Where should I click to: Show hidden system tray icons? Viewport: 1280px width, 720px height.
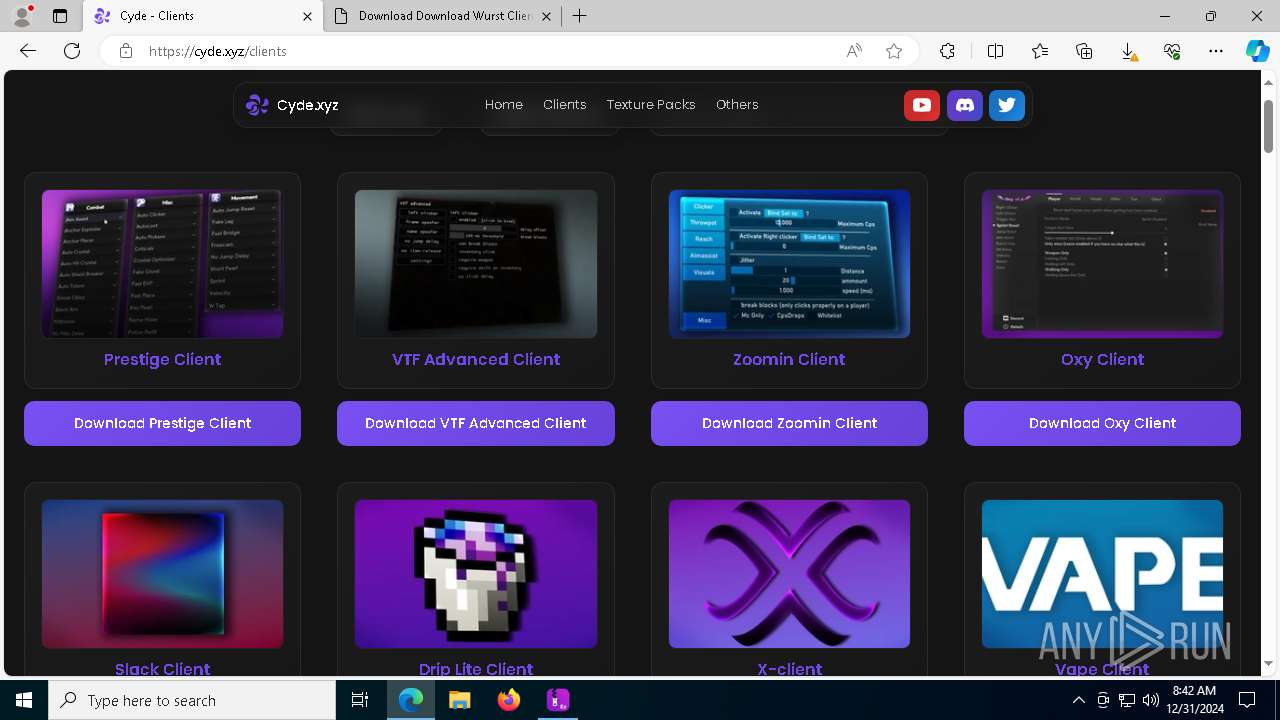[x=1079, y=700]
